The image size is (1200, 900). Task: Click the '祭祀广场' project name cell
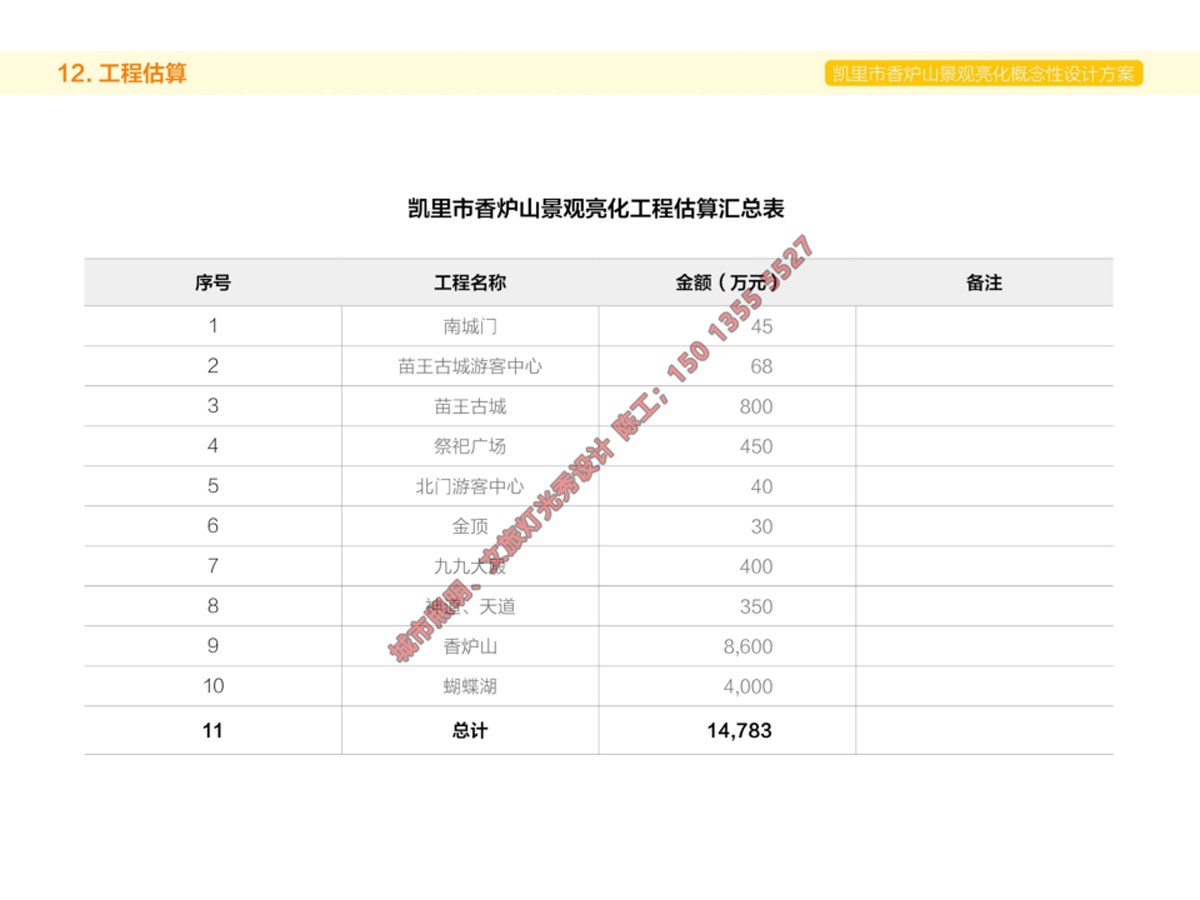click(470, 446)
